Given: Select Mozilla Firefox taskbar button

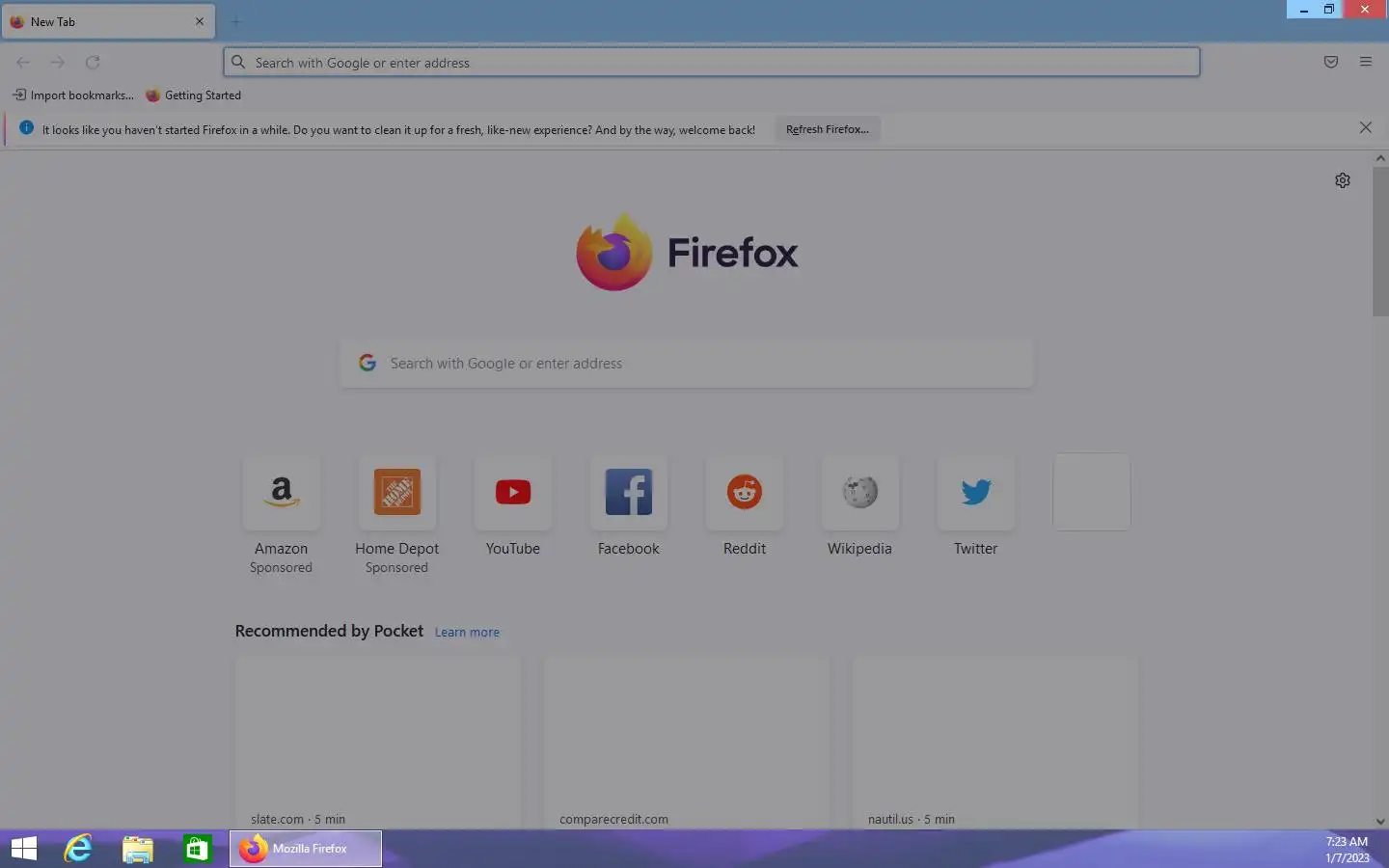Looking at the screenshot, I should click(x=306, y=849).
